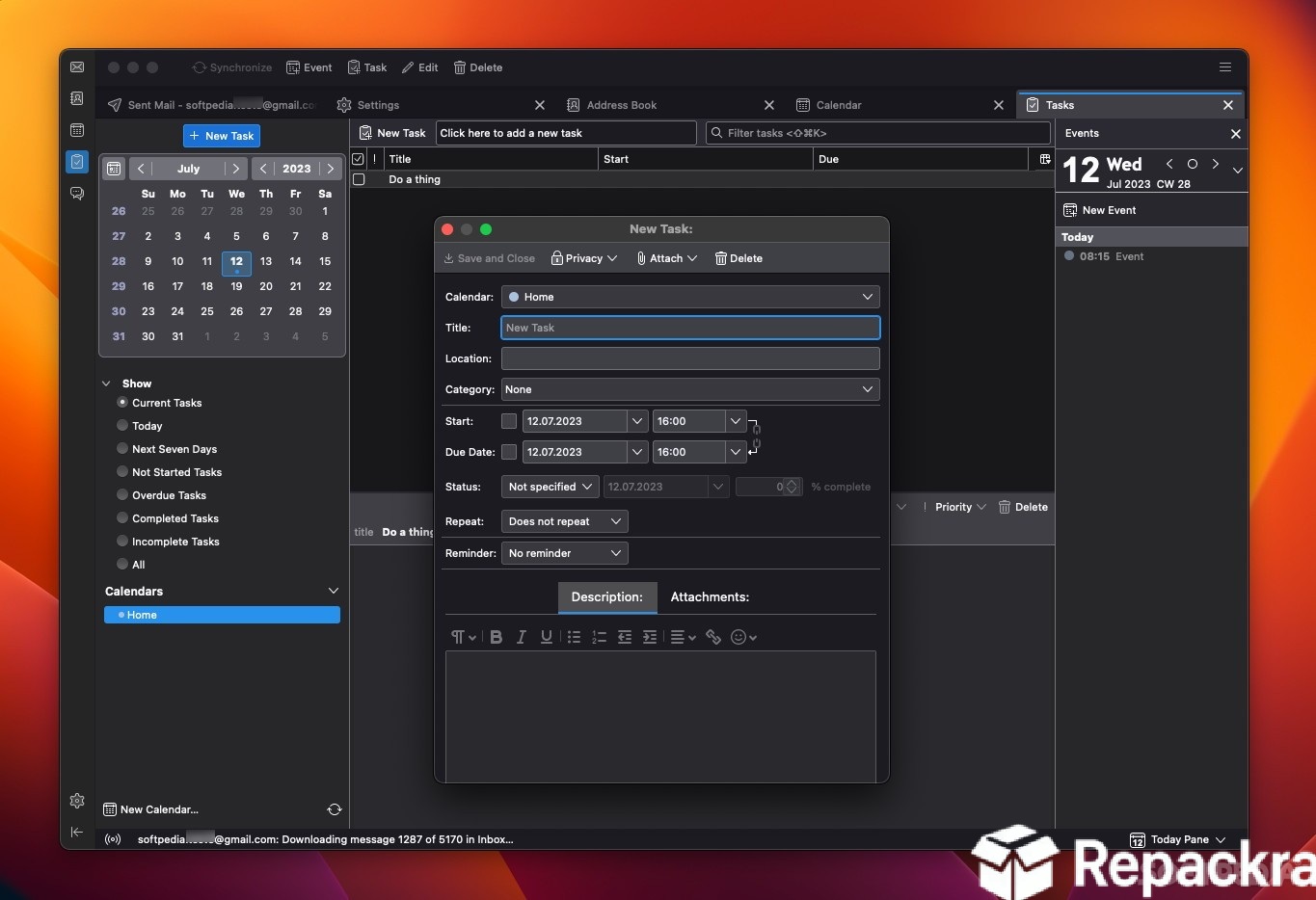Open the Calendar Home dropdown
This screenshot has height=900, width=1316.
click(690, 297)
